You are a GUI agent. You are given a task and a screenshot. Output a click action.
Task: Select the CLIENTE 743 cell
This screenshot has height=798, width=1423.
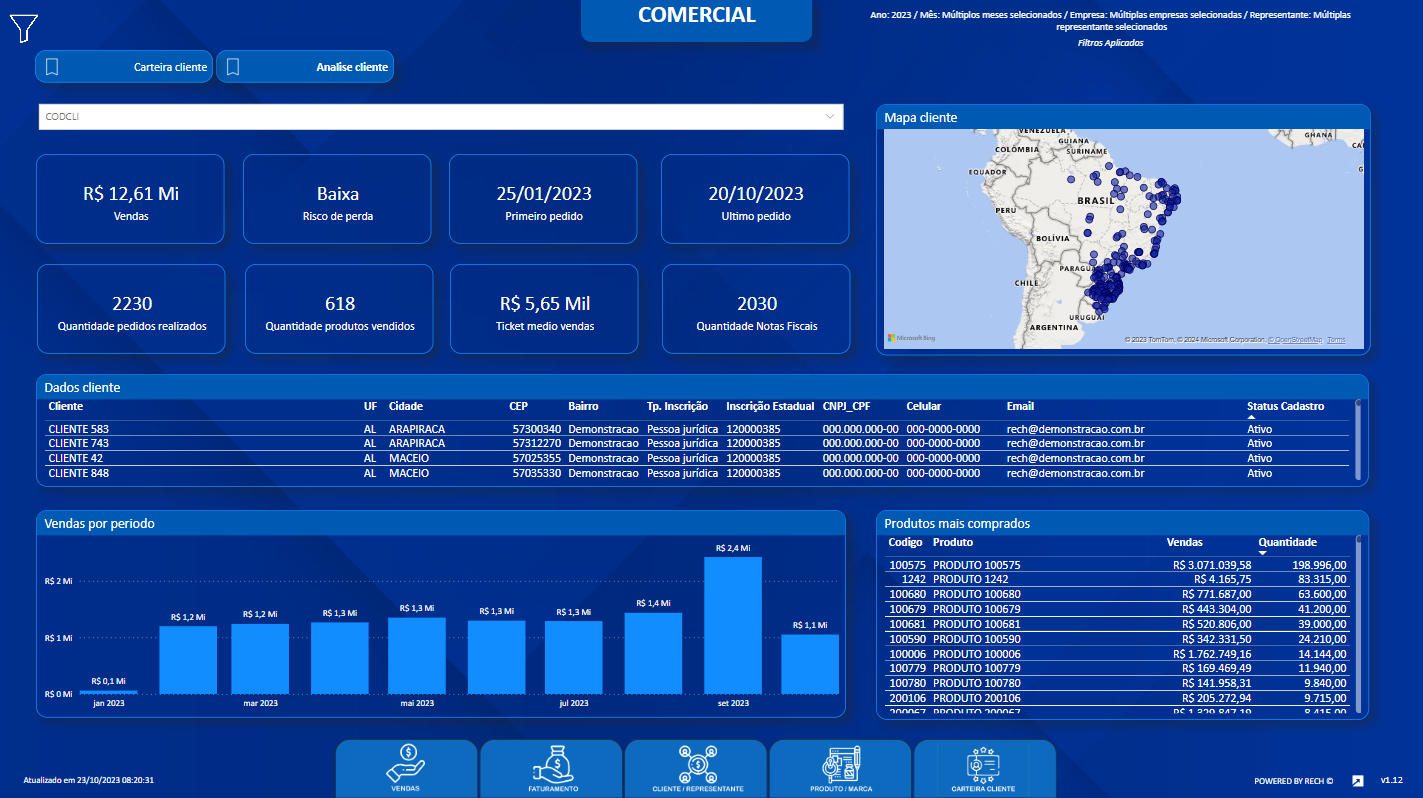(79, 443)
